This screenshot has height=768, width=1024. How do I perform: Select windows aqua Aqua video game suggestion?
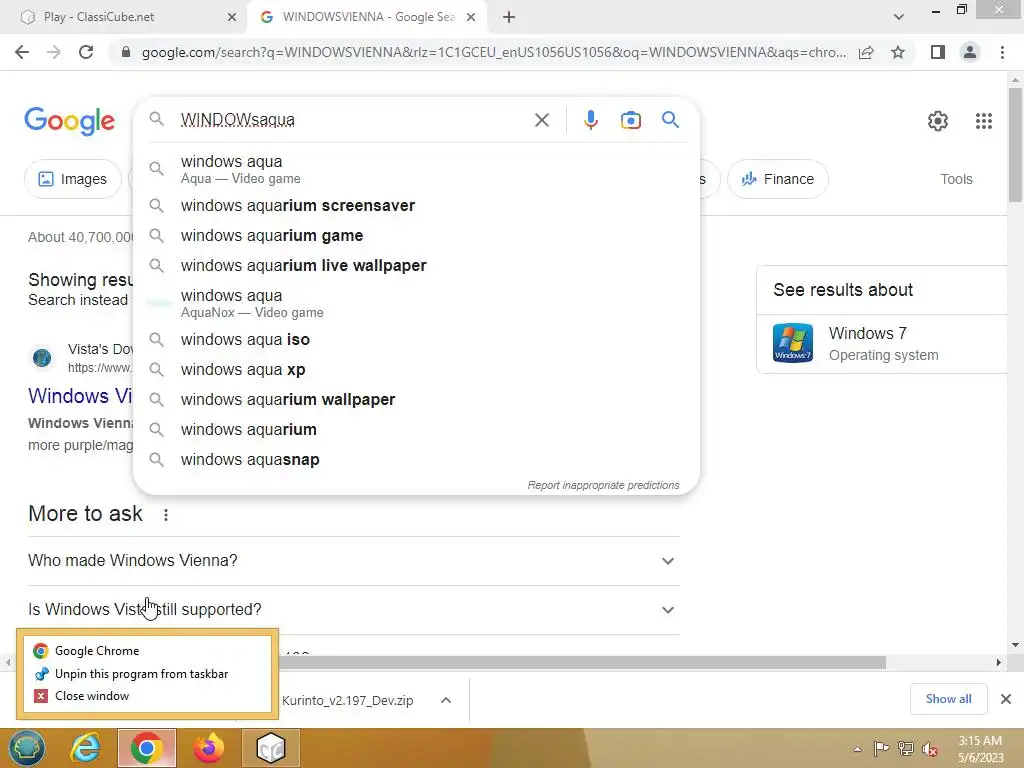[415, 169]
